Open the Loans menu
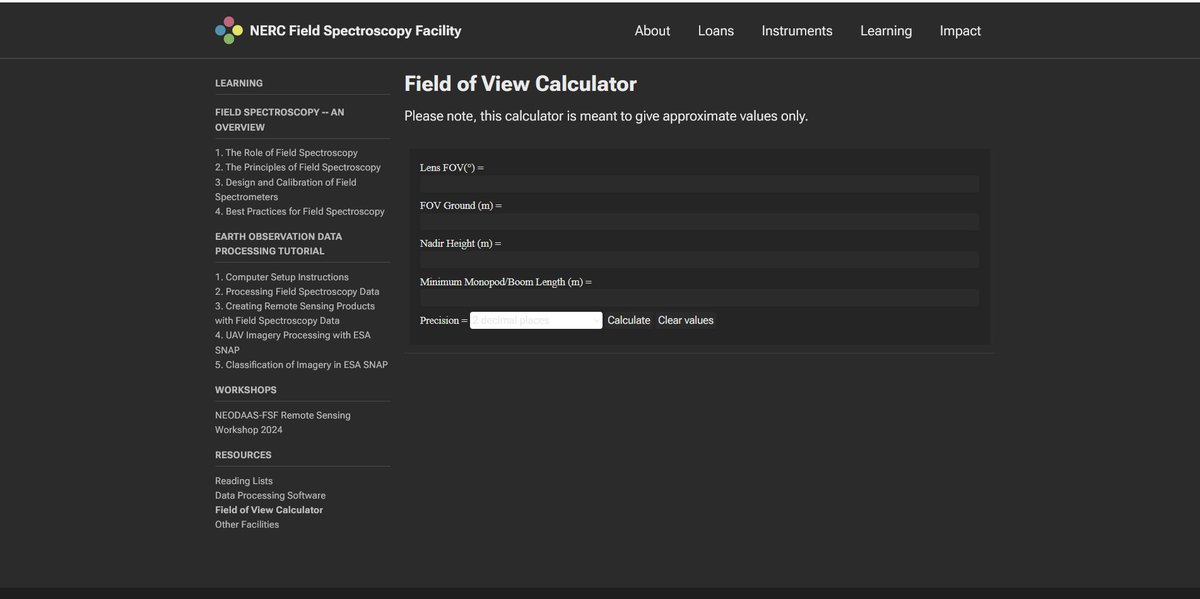1200x599 pixels. tap(716, 31)
